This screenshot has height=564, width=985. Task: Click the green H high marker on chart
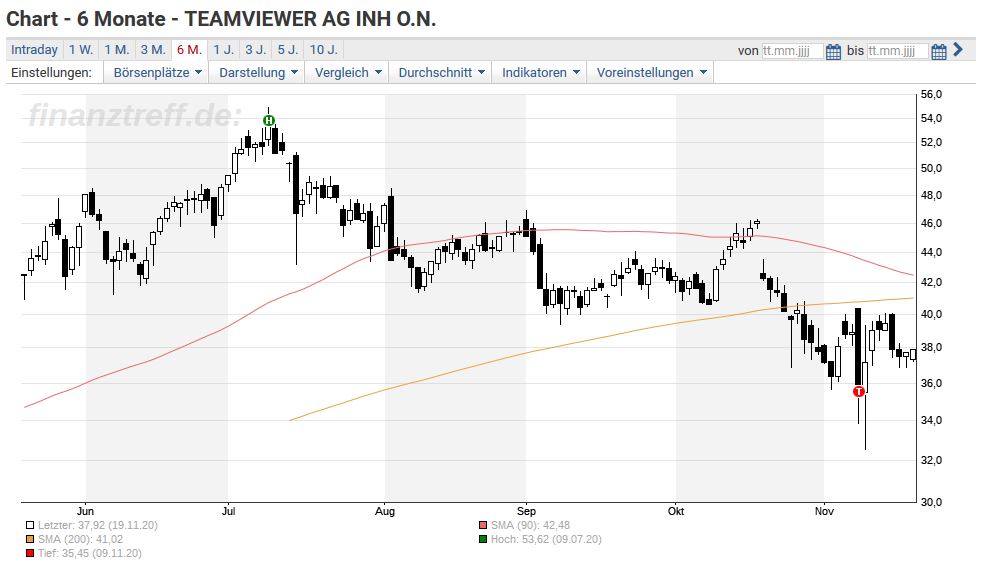(269, 120)
